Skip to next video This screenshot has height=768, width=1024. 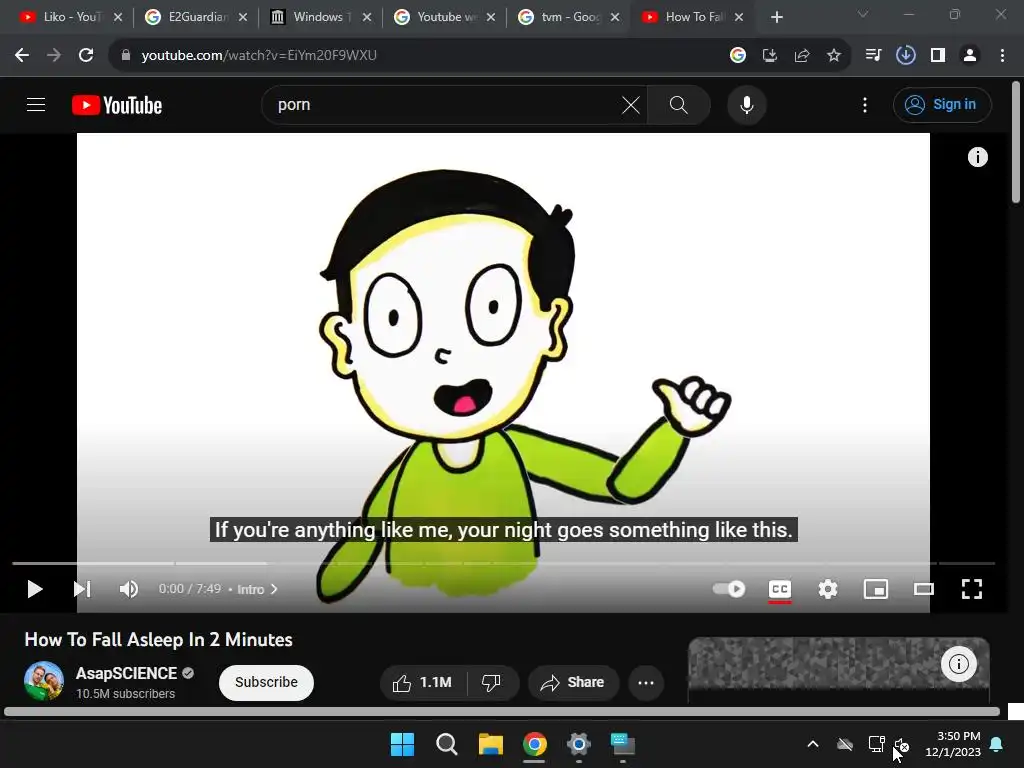pos(82,589)
